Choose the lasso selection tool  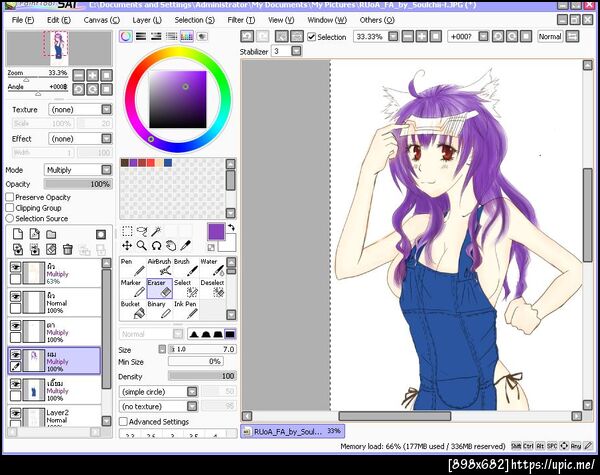(x=142, y=231)
